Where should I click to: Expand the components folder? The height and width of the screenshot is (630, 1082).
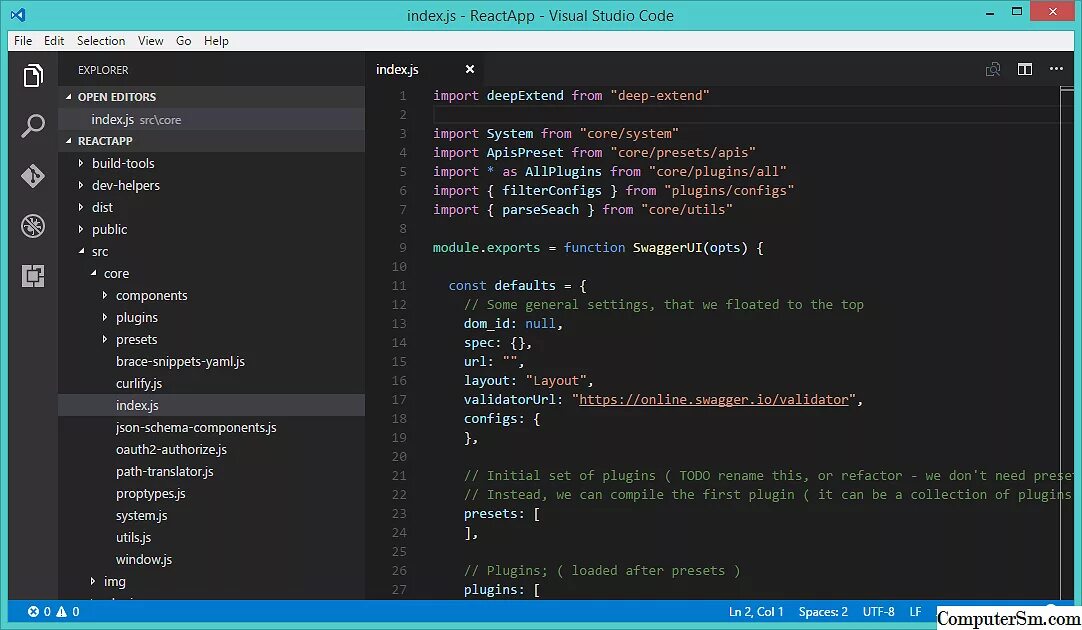click(105, 295)
